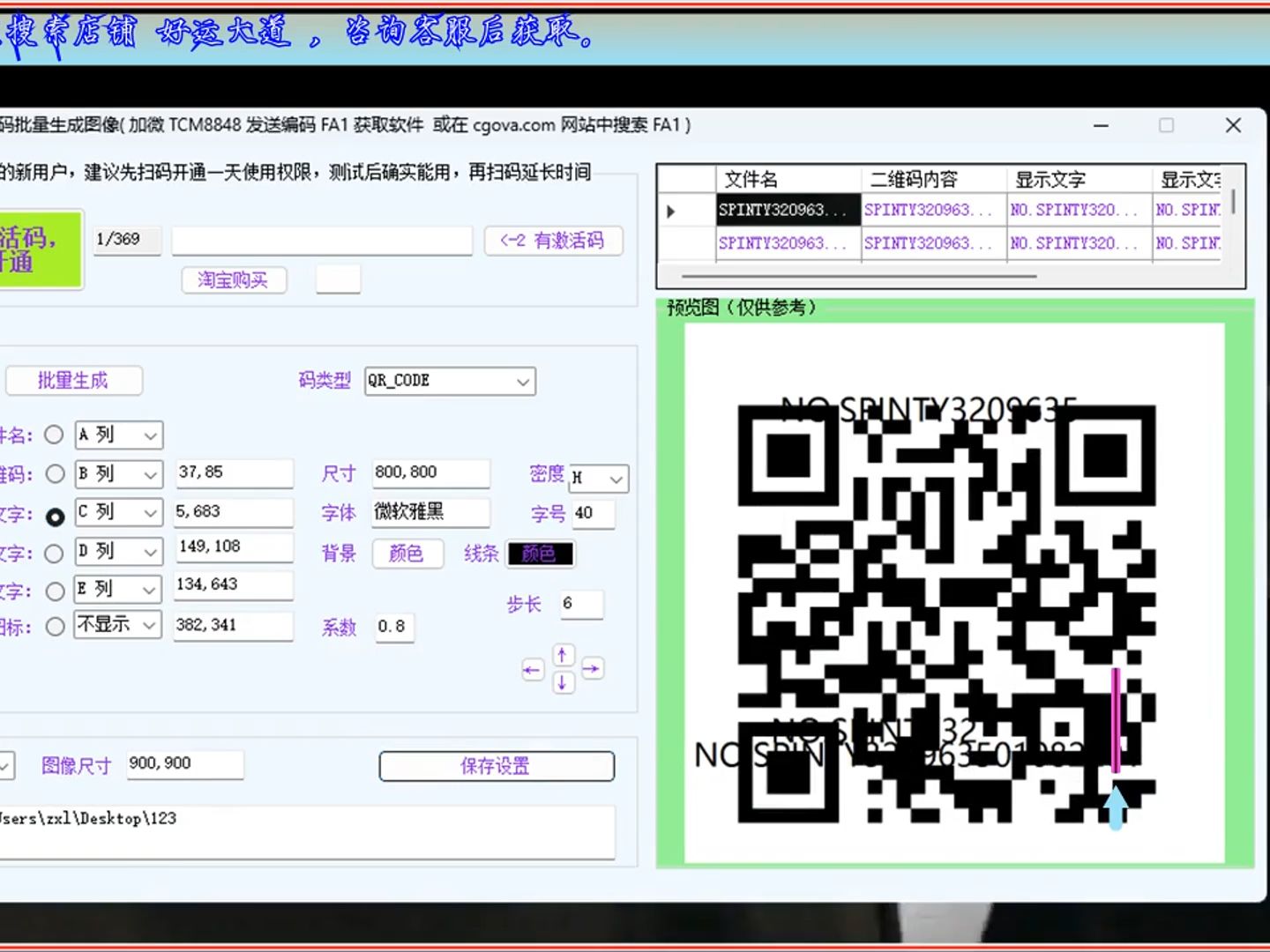Click the left arrow move button
1270x952 pixels.
coord(532,670)
